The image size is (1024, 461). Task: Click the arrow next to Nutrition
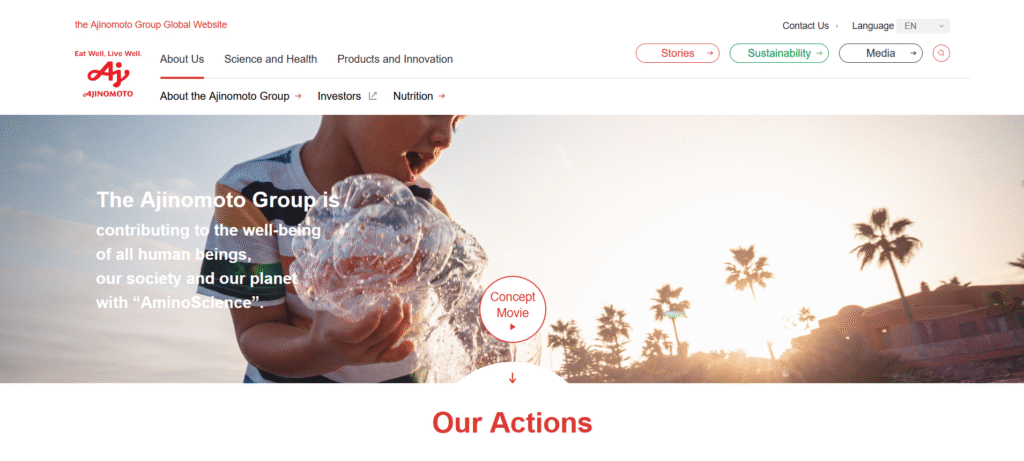442,96
